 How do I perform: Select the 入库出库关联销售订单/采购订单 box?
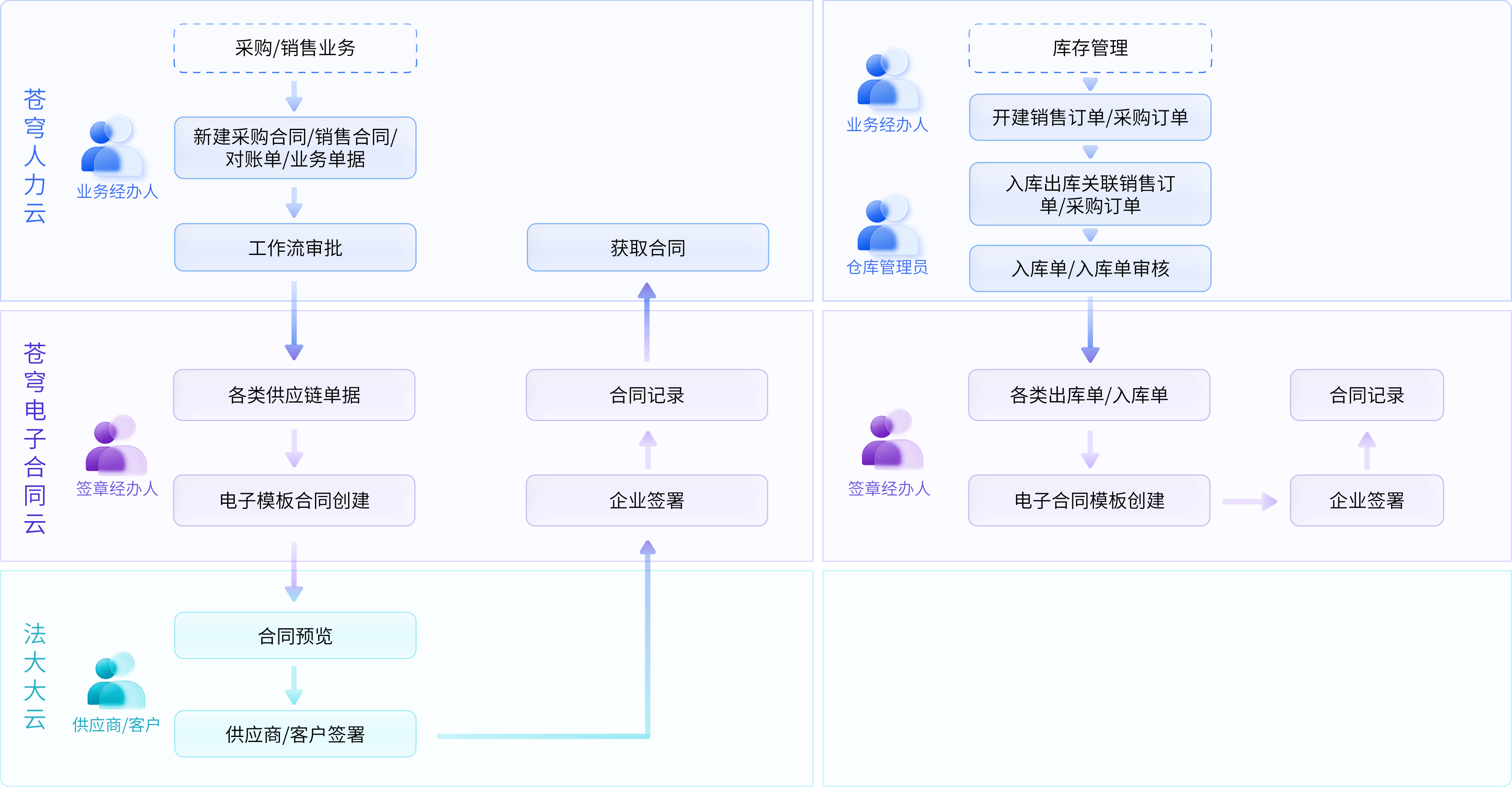pos(1090,194)
